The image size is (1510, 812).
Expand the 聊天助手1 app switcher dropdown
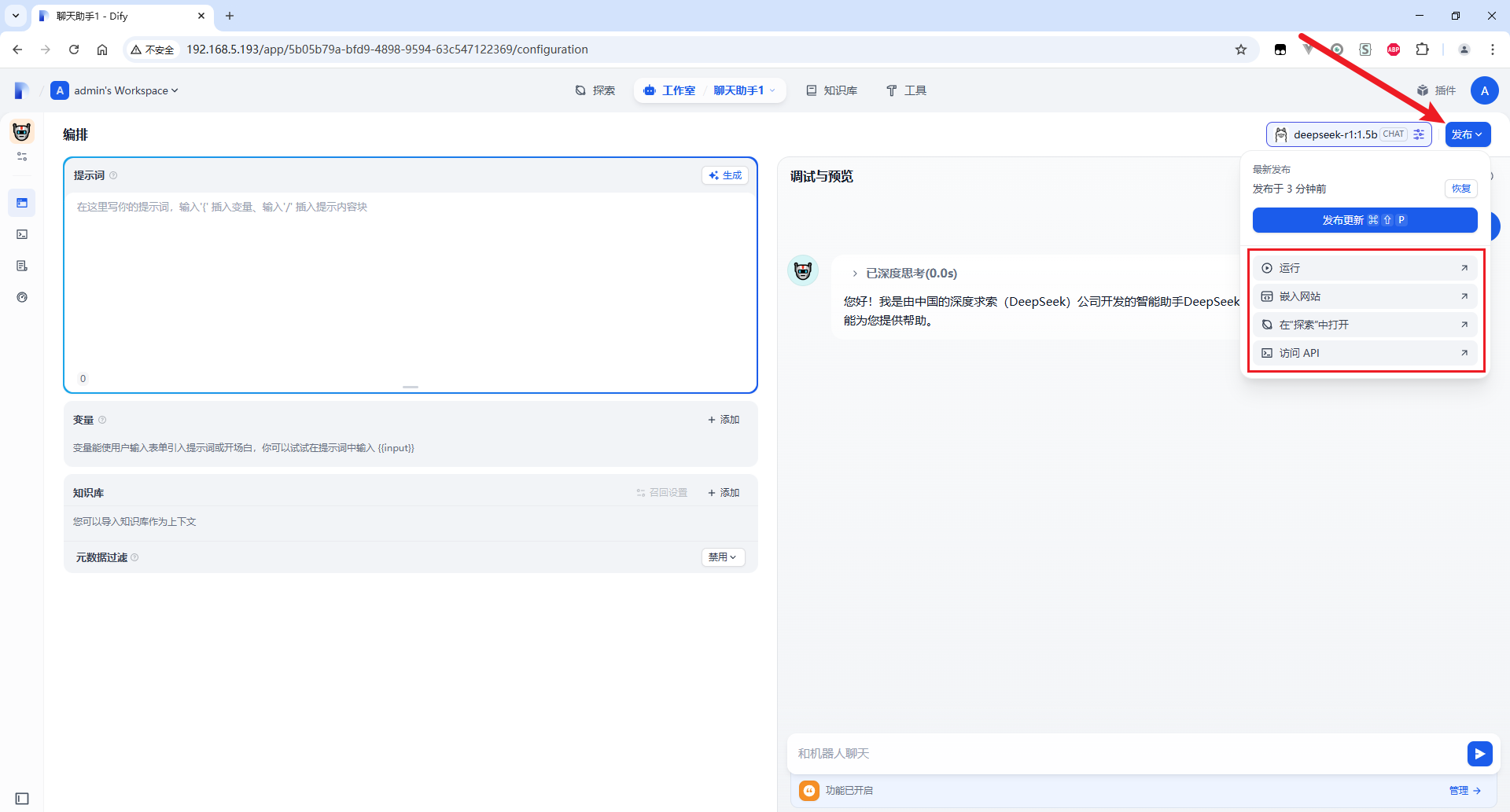744,90
